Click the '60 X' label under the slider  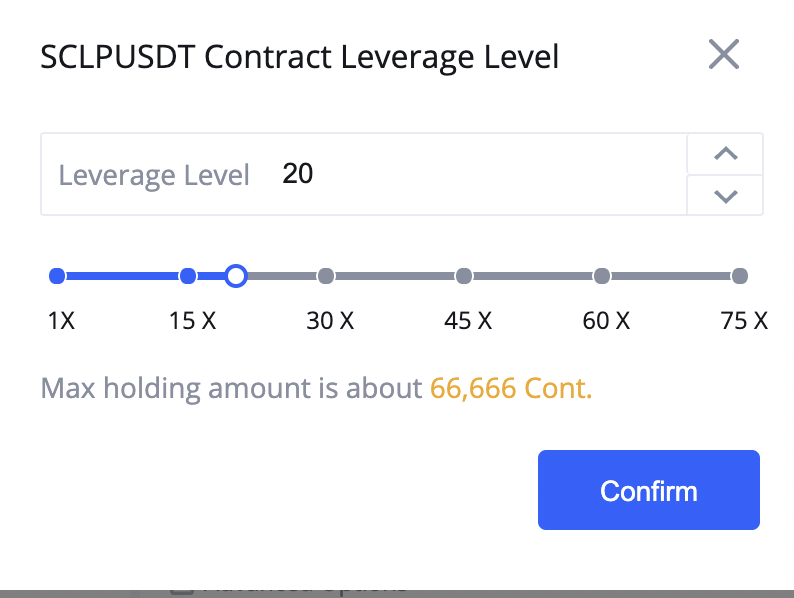(606, 321)
